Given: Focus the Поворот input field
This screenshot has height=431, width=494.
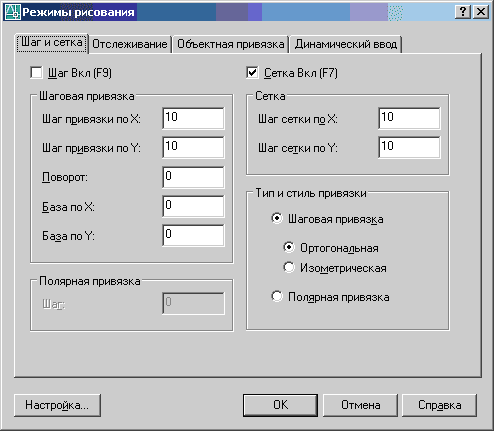Looking at the screenshot, I should [193, 177].
